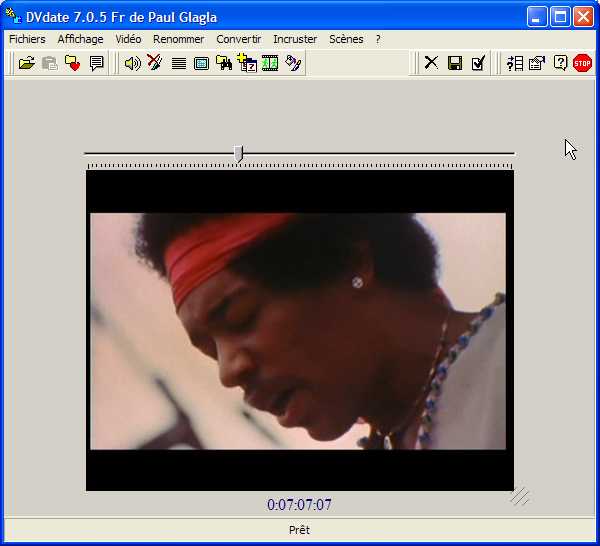This screenshot has width=600, height=546.
Task: Close the DVdate window
Action: (584, 17)
